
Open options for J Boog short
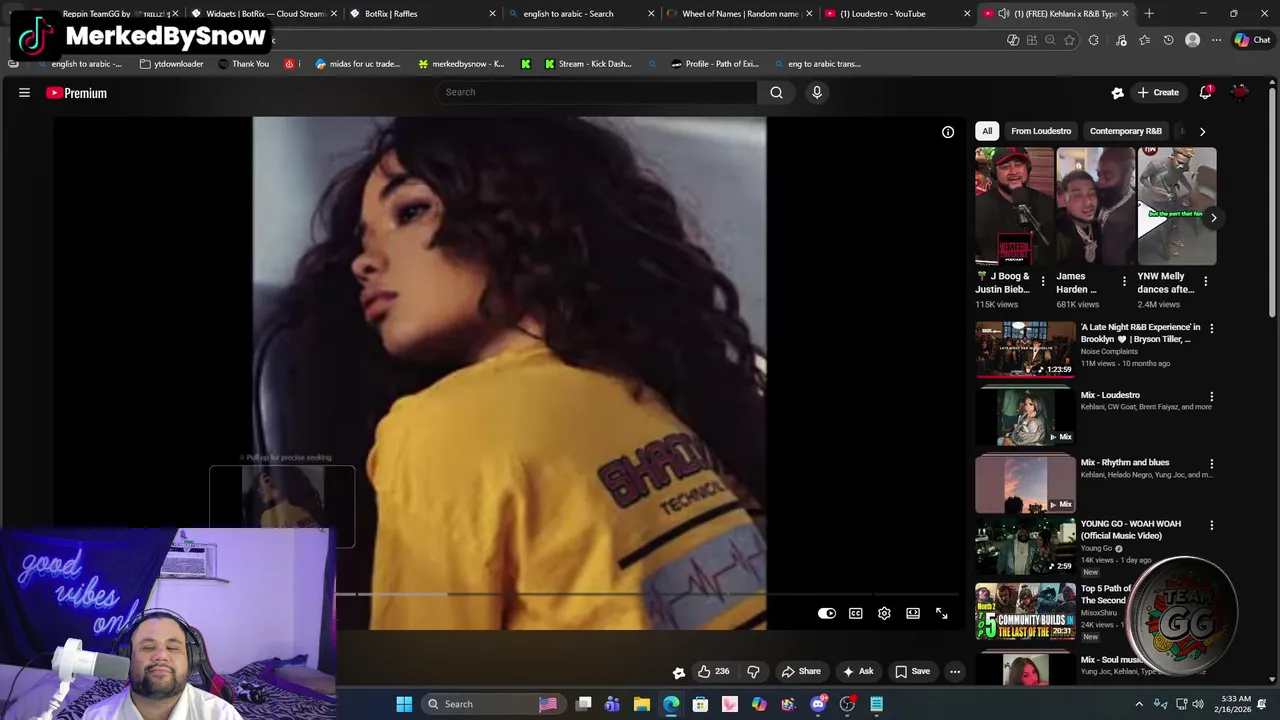pyautogui.click(x=1043, y=281)
